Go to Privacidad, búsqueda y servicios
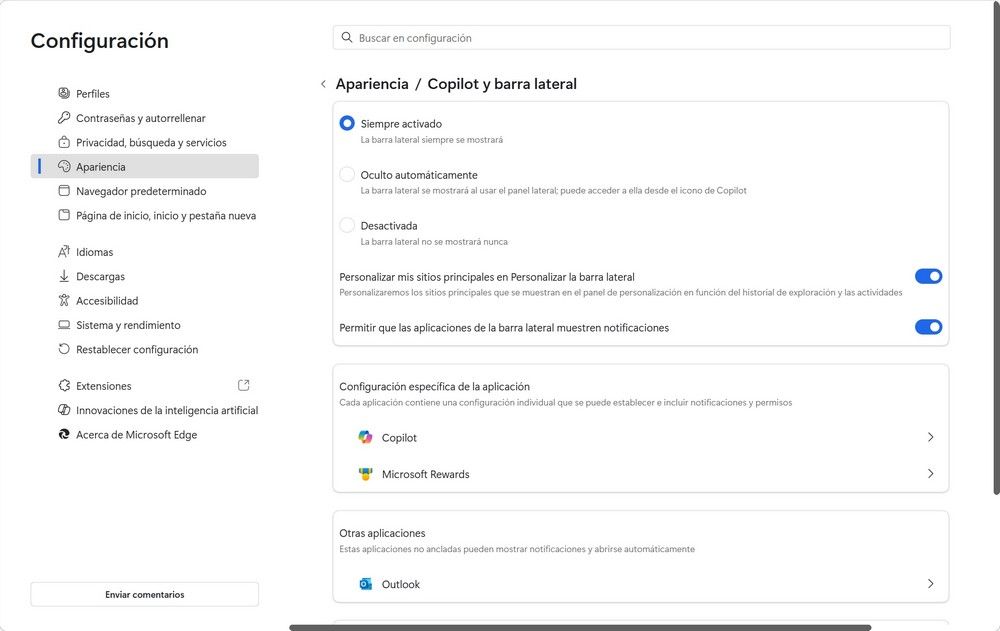 [150, 142]
